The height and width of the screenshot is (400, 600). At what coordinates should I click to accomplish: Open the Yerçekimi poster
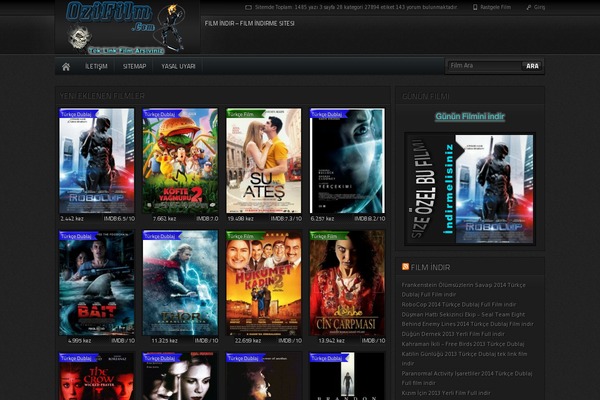(x=347, y=161)
